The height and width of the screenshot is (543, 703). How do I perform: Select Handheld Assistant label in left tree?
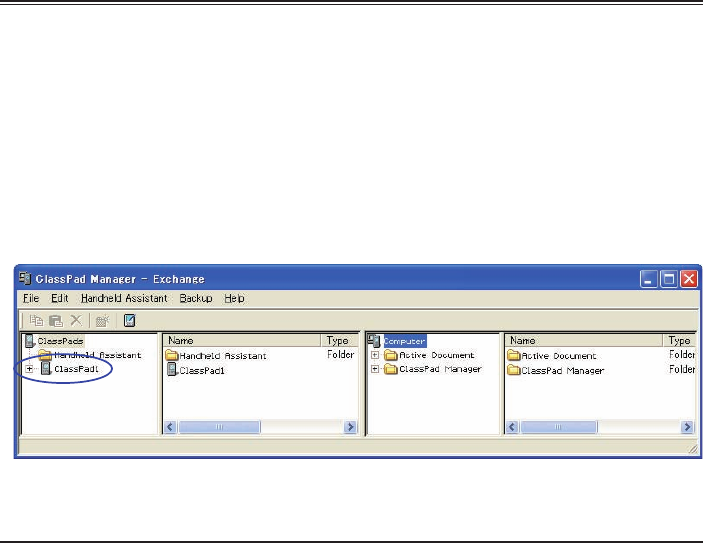pyautogui.click(x=98, y=355)
